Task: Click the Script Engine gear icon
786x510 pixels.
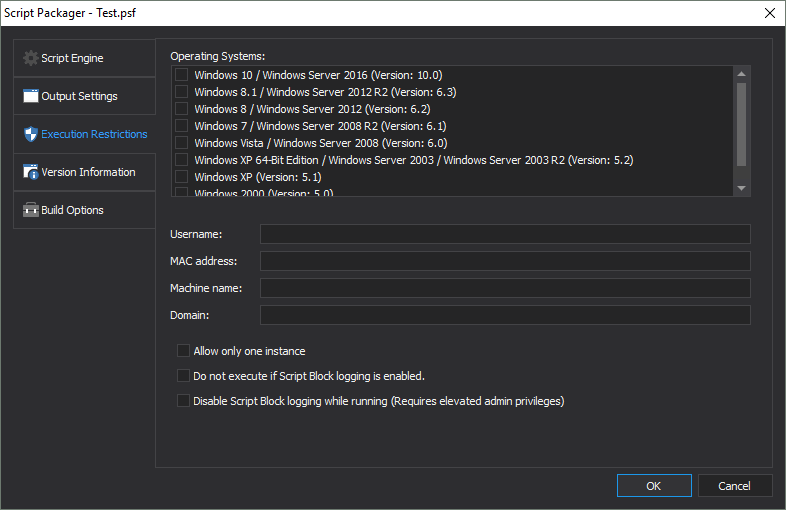Action: coord(31,58)
